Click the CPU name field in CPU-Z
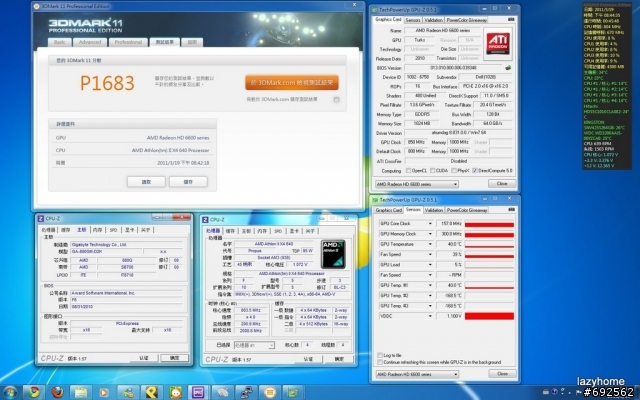Image resolution: width=640 pixels, height=400 pixels. pyautogui.click(x=274, y=244)
